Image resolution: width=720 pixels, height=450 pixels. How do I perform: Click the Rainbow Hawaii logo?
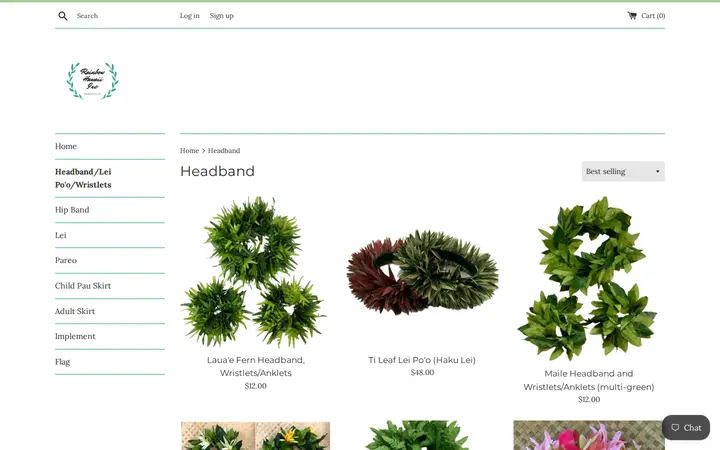(x=92, y=81)
